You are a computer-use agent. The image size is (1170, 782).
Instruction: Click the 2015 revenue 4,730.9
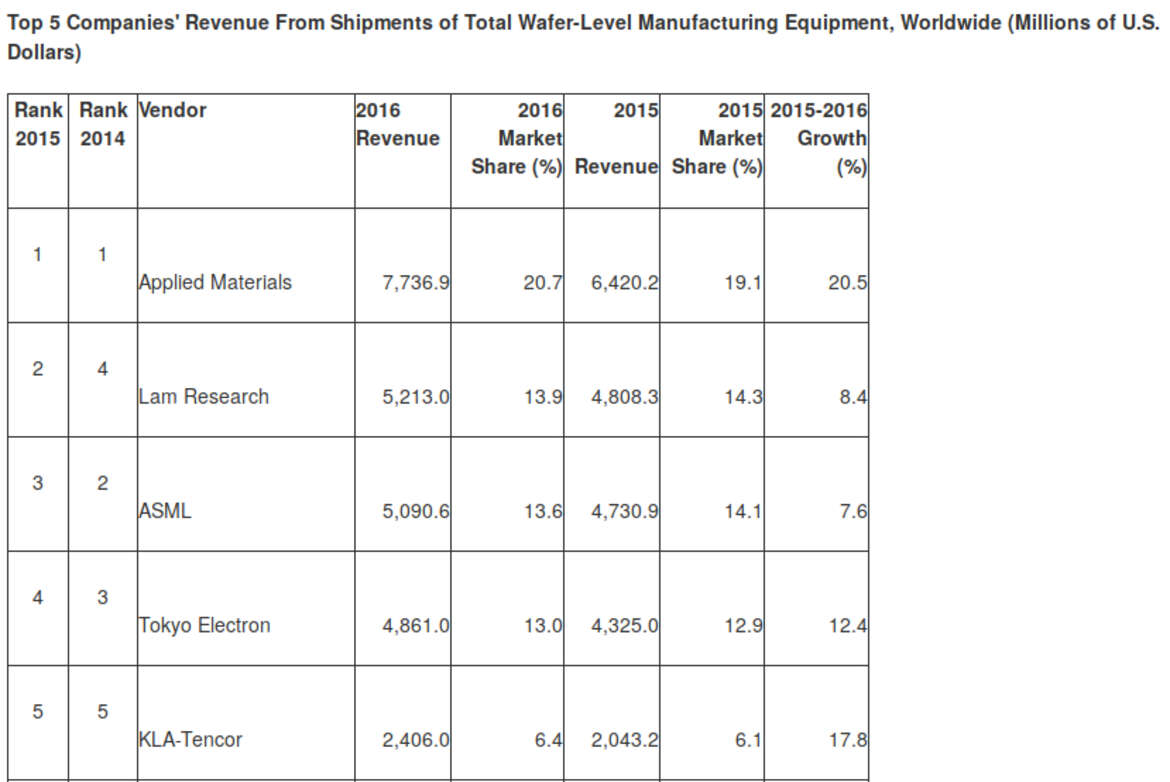click(625, 511)
